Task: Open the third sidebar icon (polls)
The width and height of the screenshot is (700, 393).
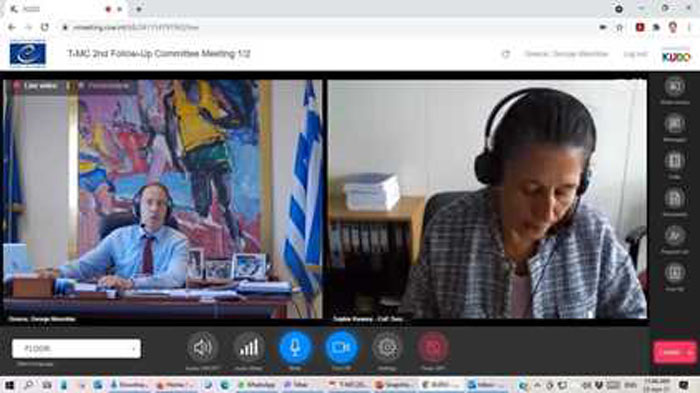Action: point(675,161)
